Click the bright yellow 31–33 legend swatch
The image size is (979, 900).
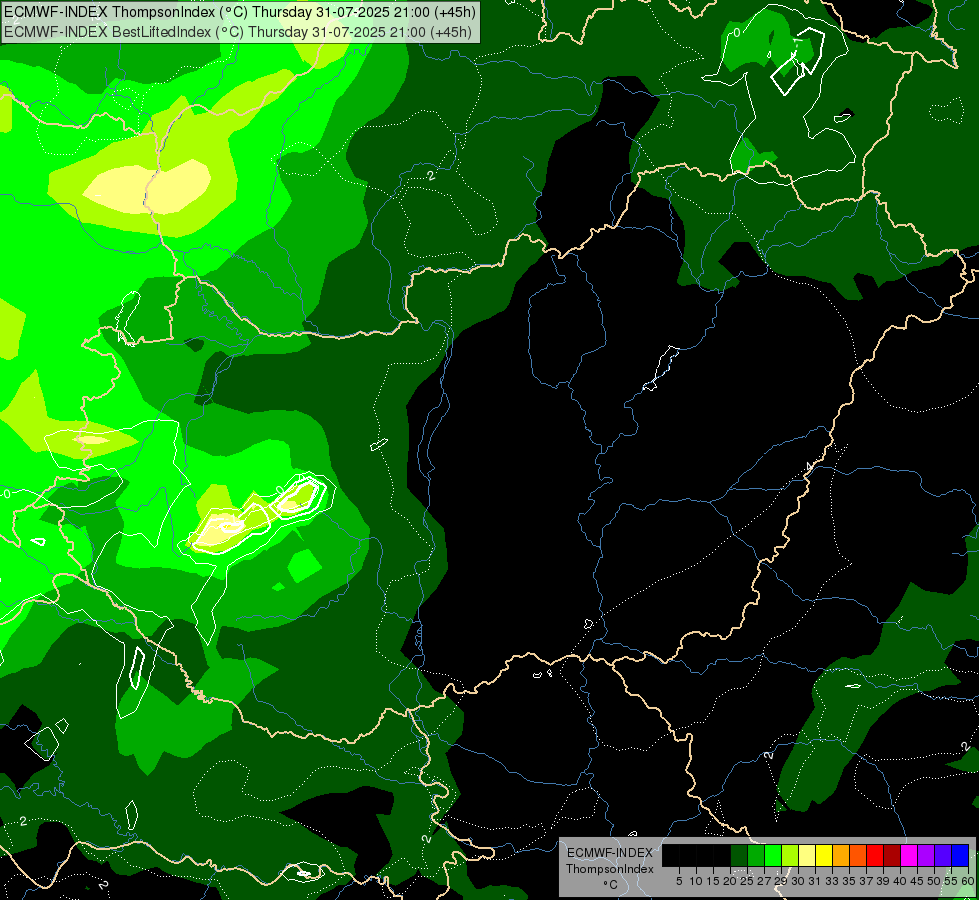tap(824, 855)
